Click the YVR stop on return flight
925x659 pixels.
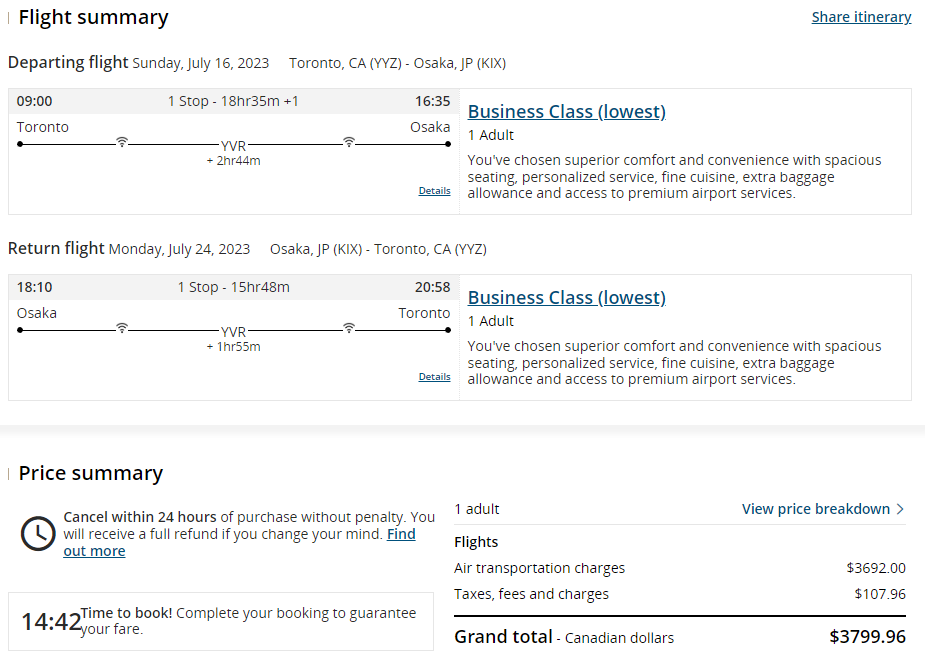click(x=233, y=331)
